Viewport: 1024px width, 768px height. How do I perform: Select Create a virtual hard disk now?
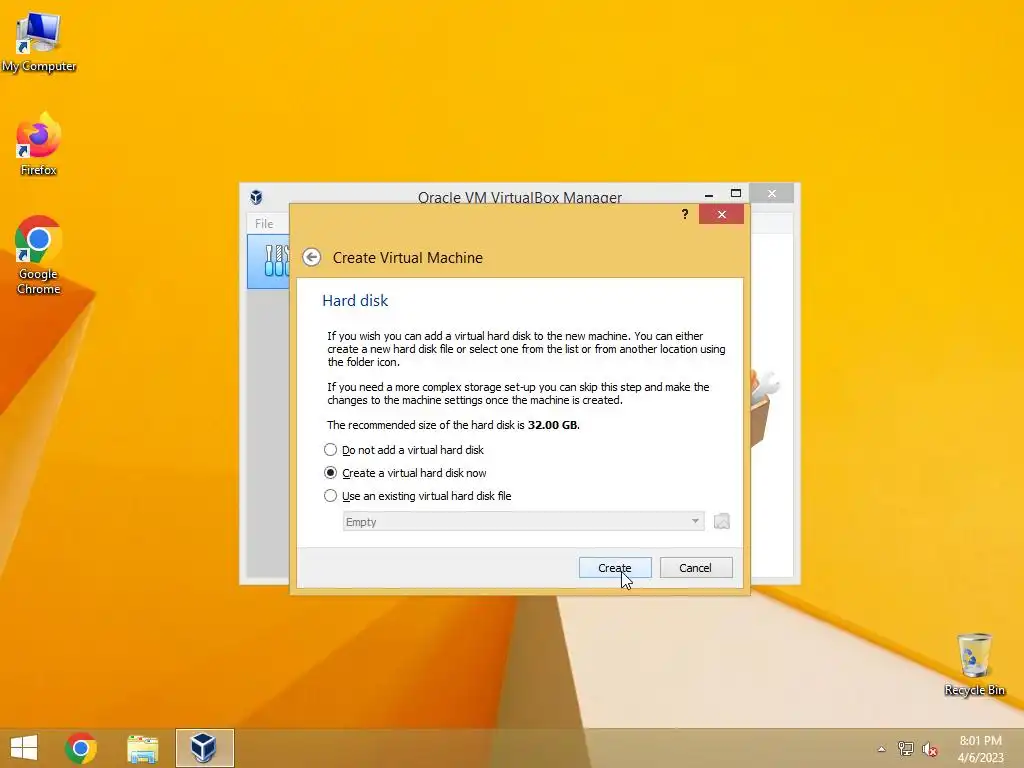click(x=405, y=473)
